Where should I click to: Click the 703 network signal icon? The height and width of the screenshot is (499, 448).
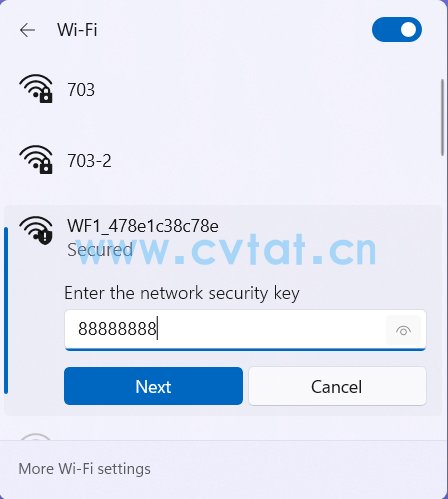[36, 89]
